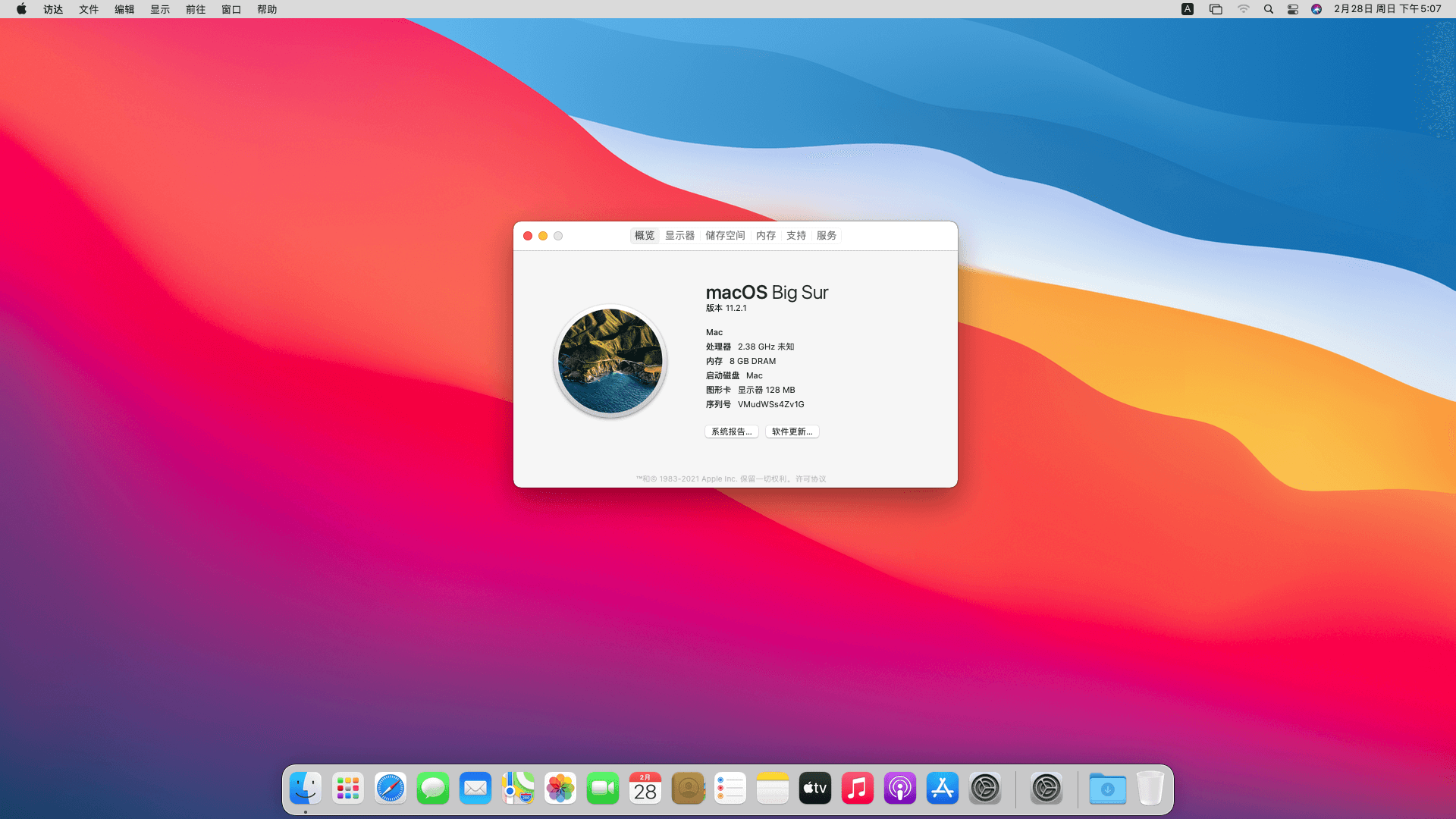Launch FaceTime from the Dock
This screenshot has height=819, width=1456.
603,789
